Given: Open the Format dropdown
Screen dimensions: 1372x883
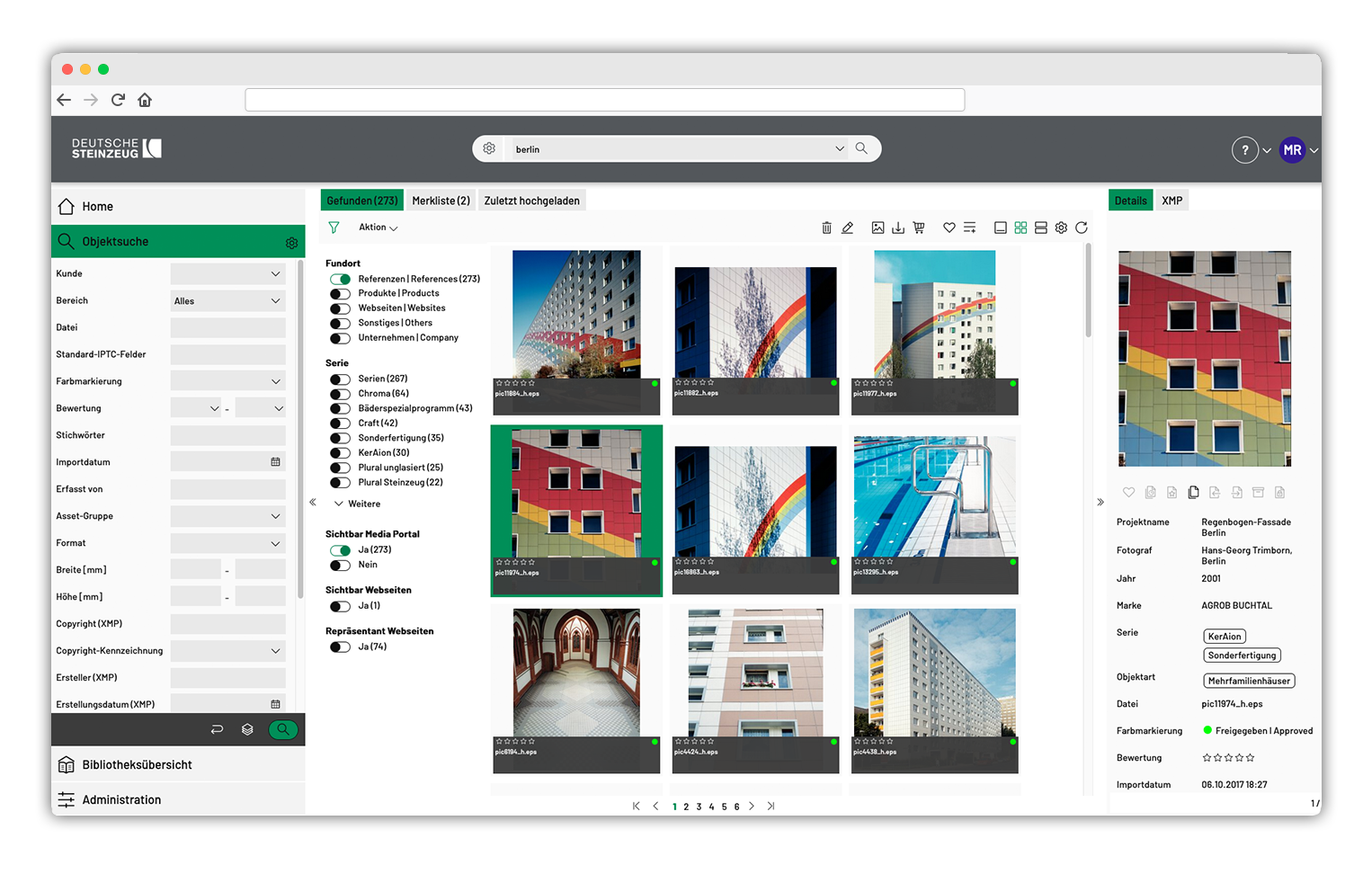Looking at the screenshot, I should (227, 543).
